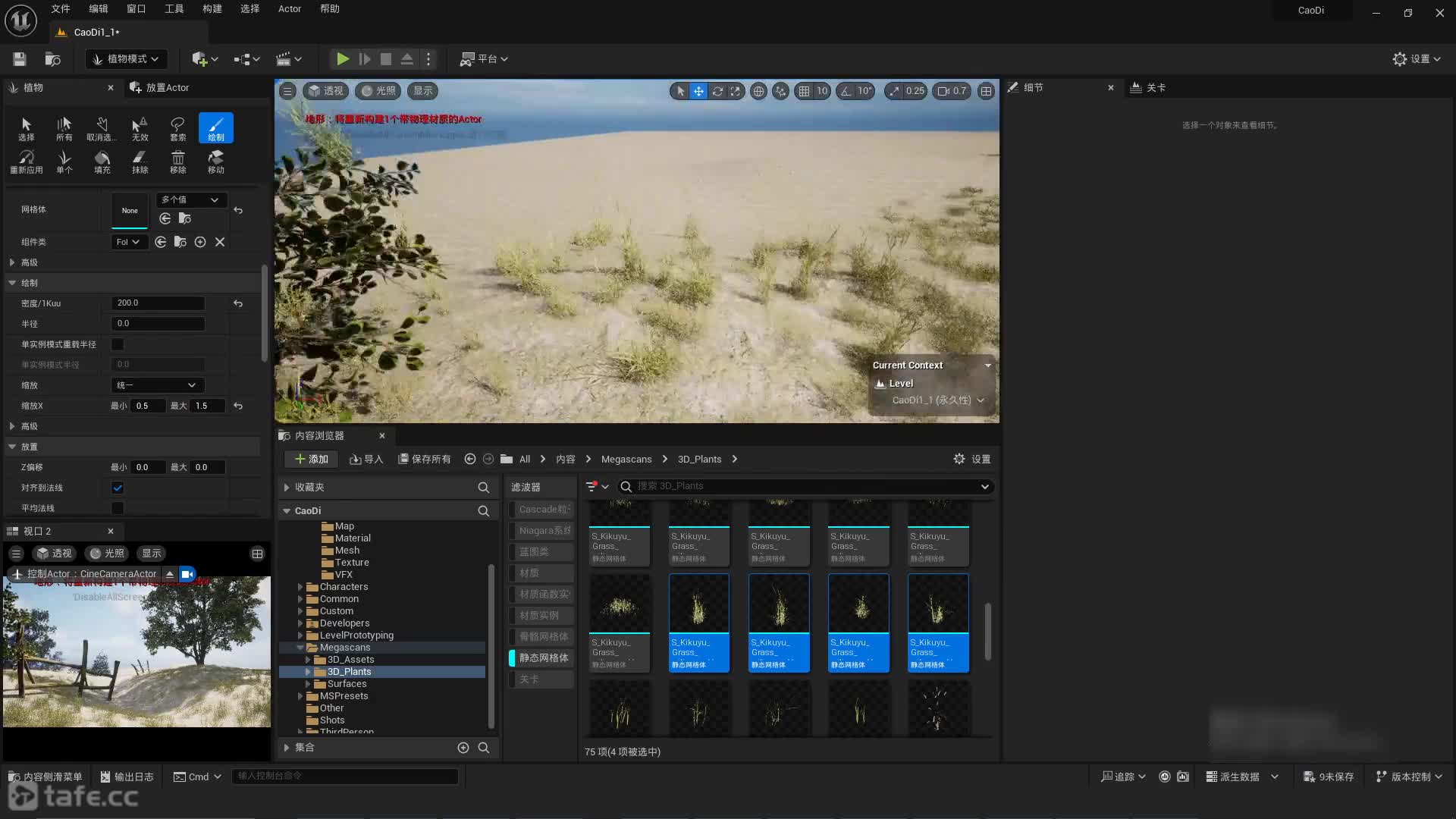Open the 植物模式 mode dropdown
Viewport: 1456px width, 819px height.
126,59
